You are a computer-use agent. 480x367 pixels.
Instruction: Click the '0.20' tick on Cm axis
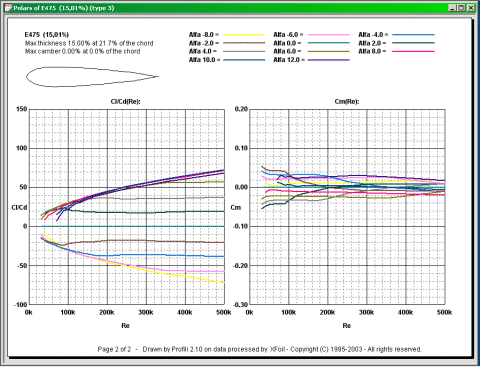241,109
